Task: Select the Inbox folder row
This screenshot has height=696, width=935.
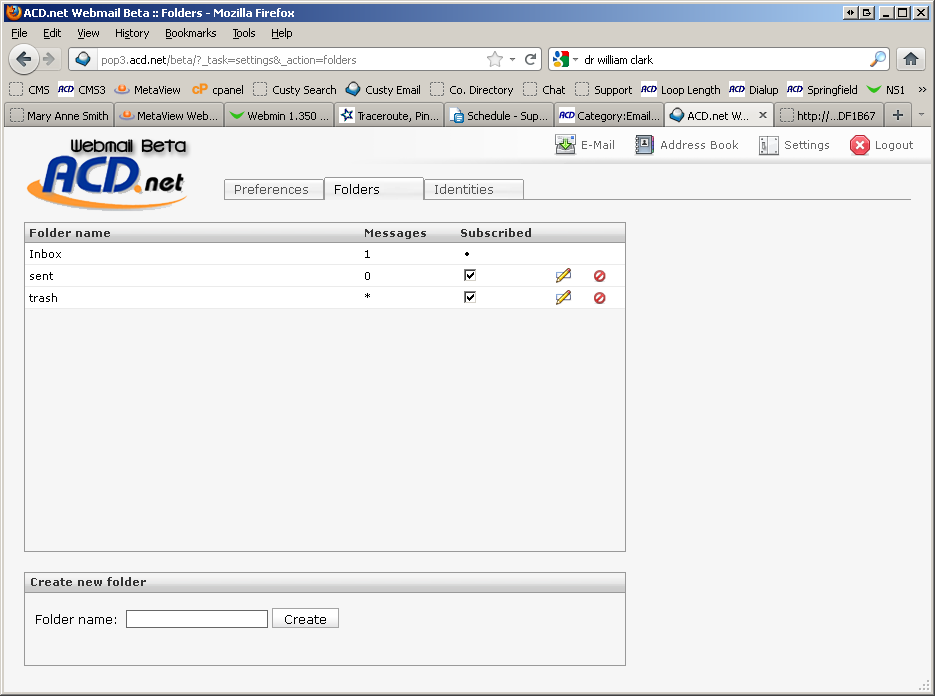Action: pyautogui.click(x=325, y=253)
